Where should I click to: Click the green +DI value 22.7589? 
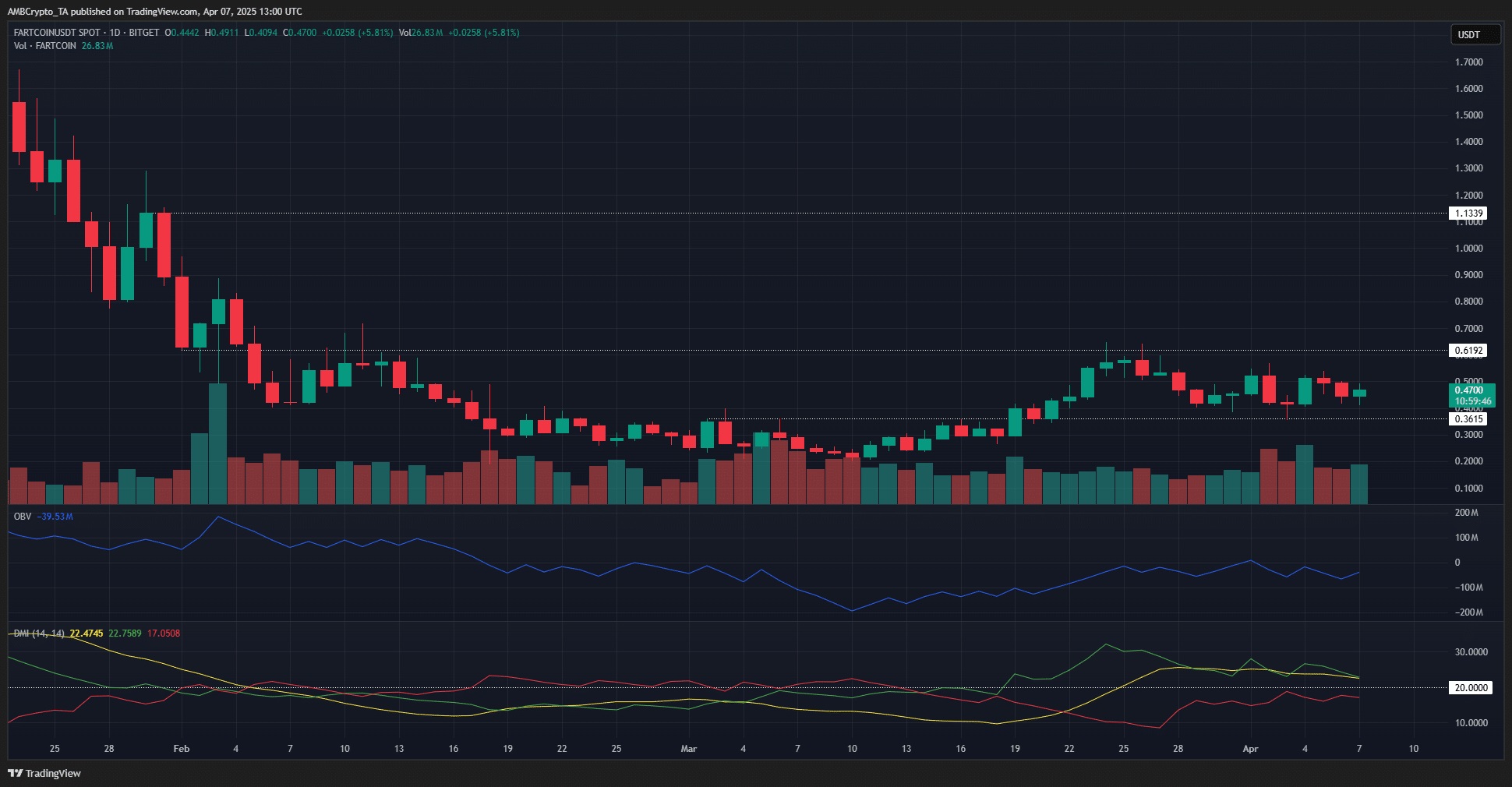click(125, 633)
